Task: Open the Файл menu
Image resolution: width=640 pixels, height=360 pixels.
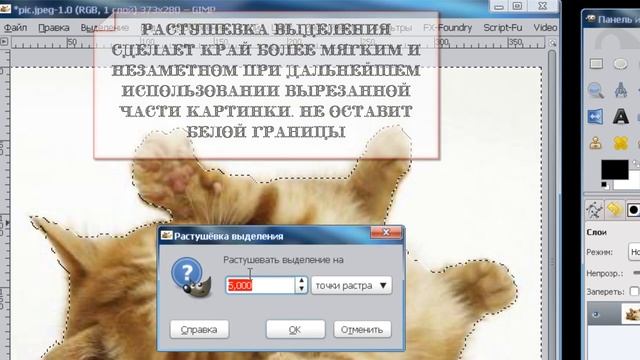Action: point(16,28)
